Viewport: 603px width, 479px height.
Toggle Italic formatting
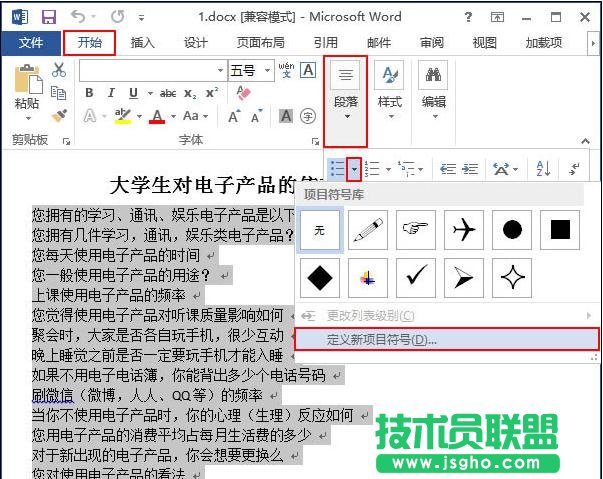click(x=111, y=93)
